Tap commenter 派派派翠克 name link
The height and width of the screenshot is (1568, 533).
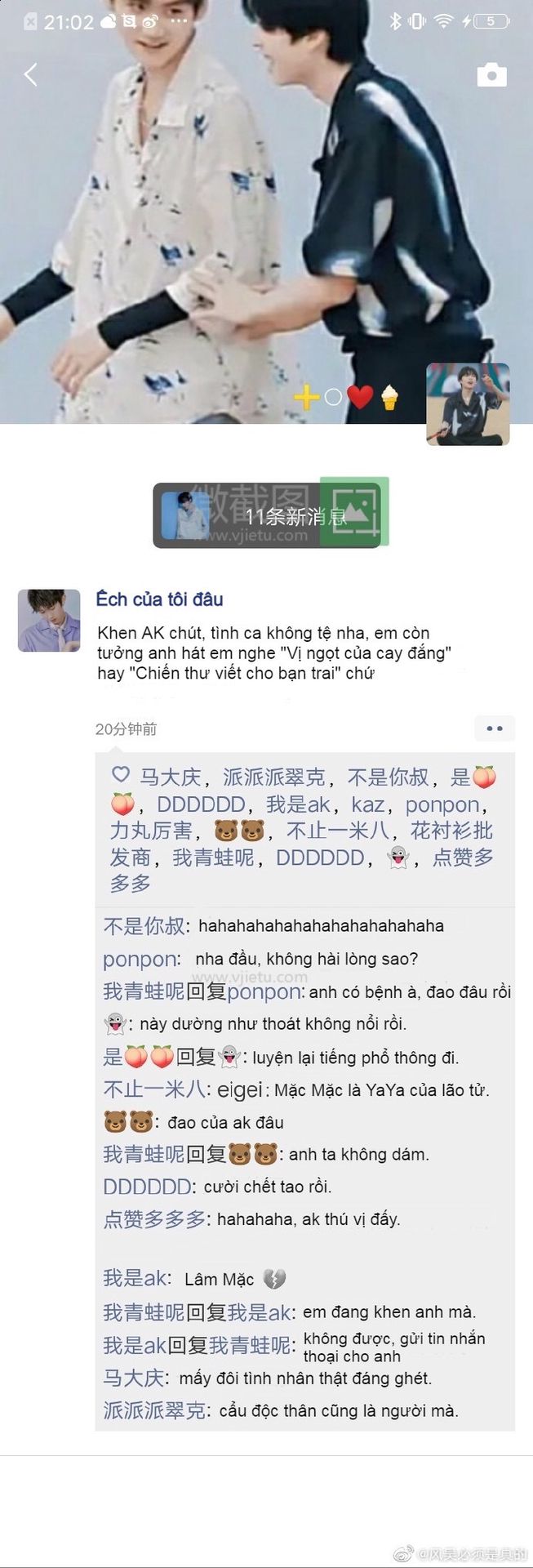point(153,1410)
